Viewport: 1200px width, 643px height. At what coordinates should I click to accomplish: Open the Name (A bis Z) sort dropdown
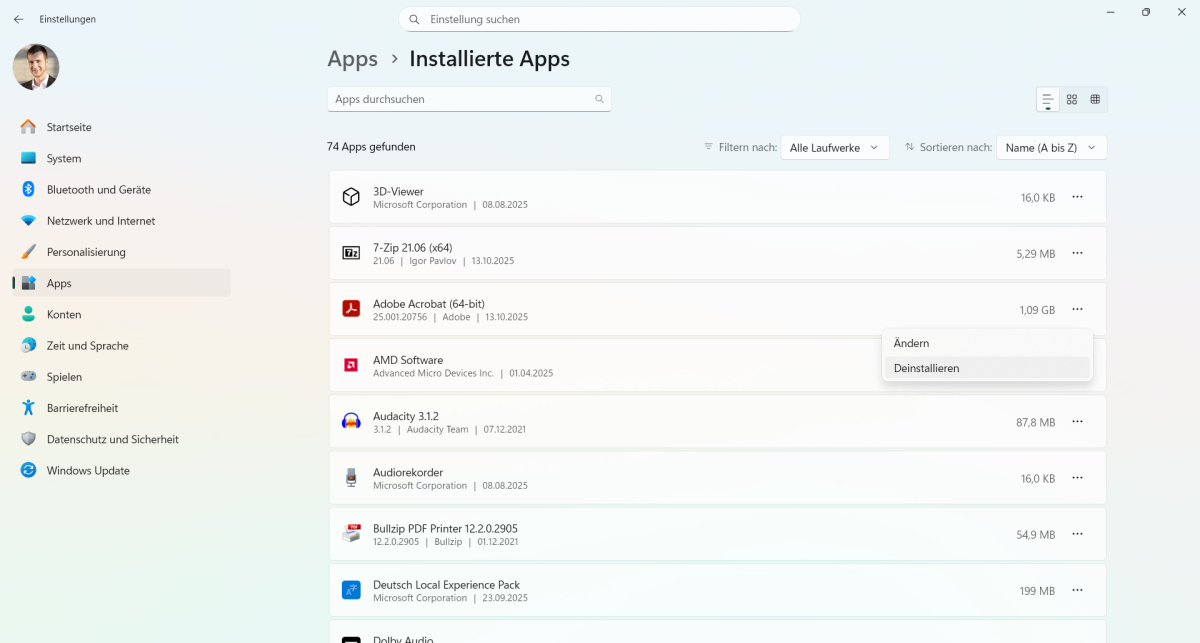(x=1051, y=146)
